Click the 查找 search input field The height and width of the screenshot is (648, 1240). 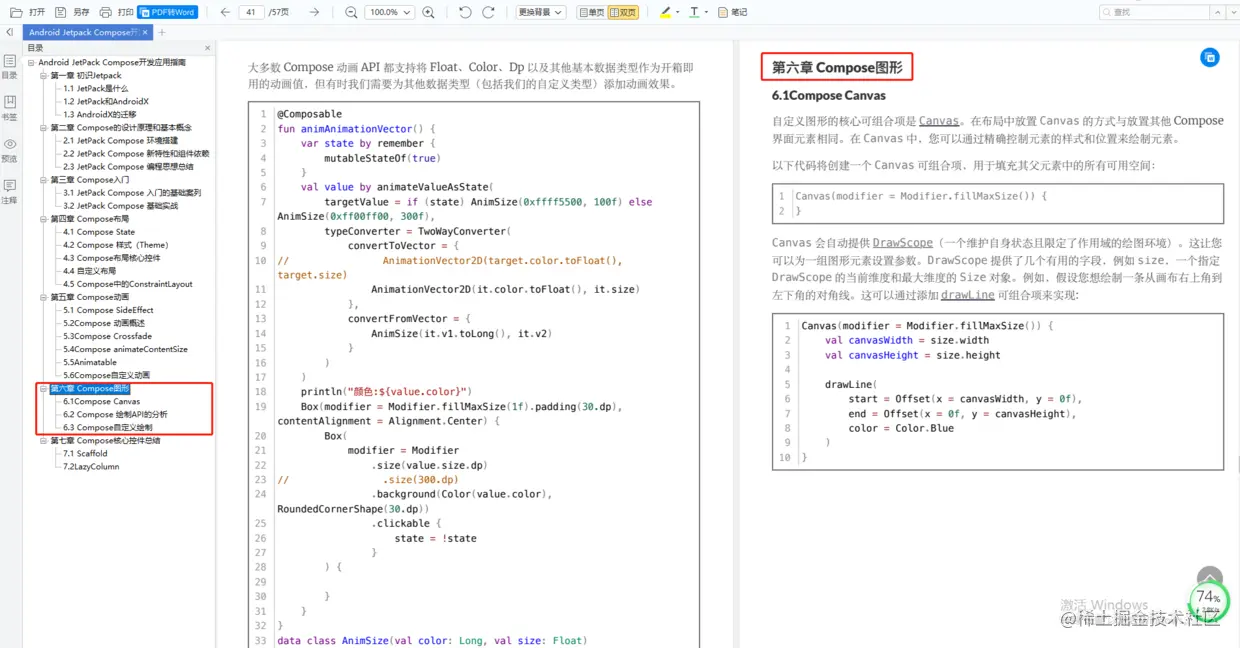[1155, 12]
